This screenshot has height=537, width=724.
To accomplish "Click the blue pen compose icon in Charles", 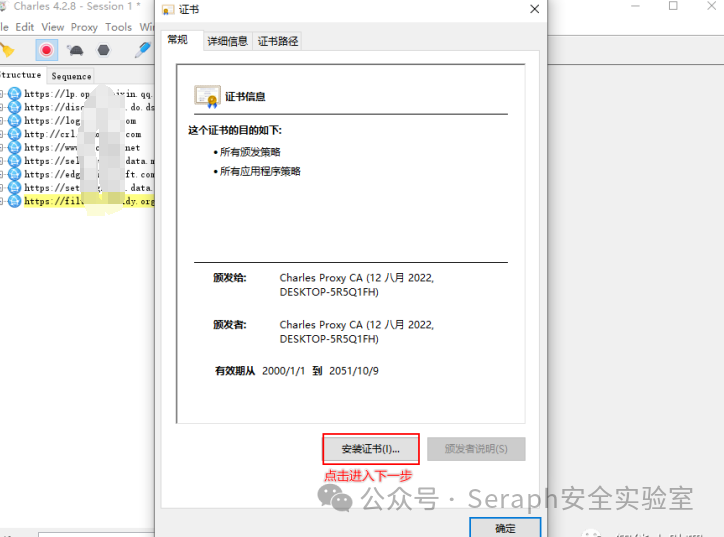I will [x=143, y=50].
